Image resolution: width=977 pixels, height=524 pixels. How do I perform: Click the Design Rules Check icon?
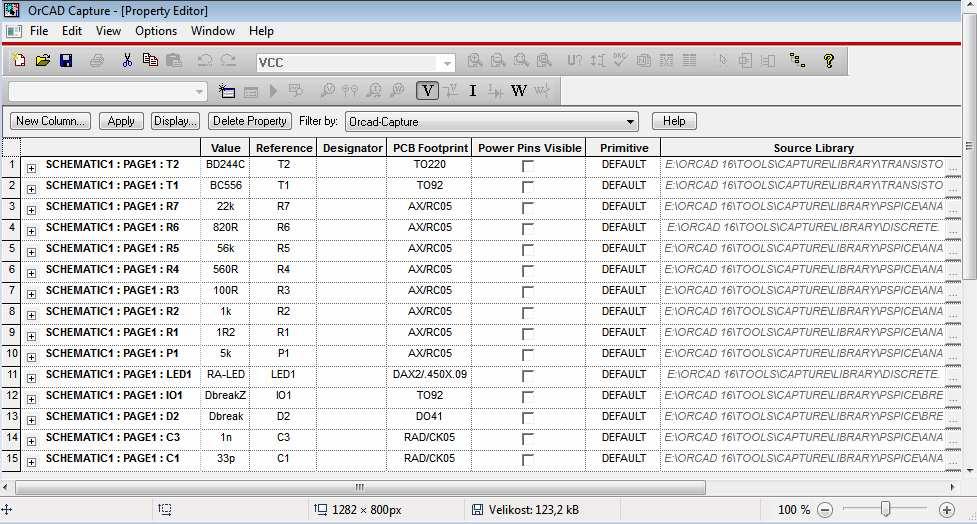pos(620,60)
